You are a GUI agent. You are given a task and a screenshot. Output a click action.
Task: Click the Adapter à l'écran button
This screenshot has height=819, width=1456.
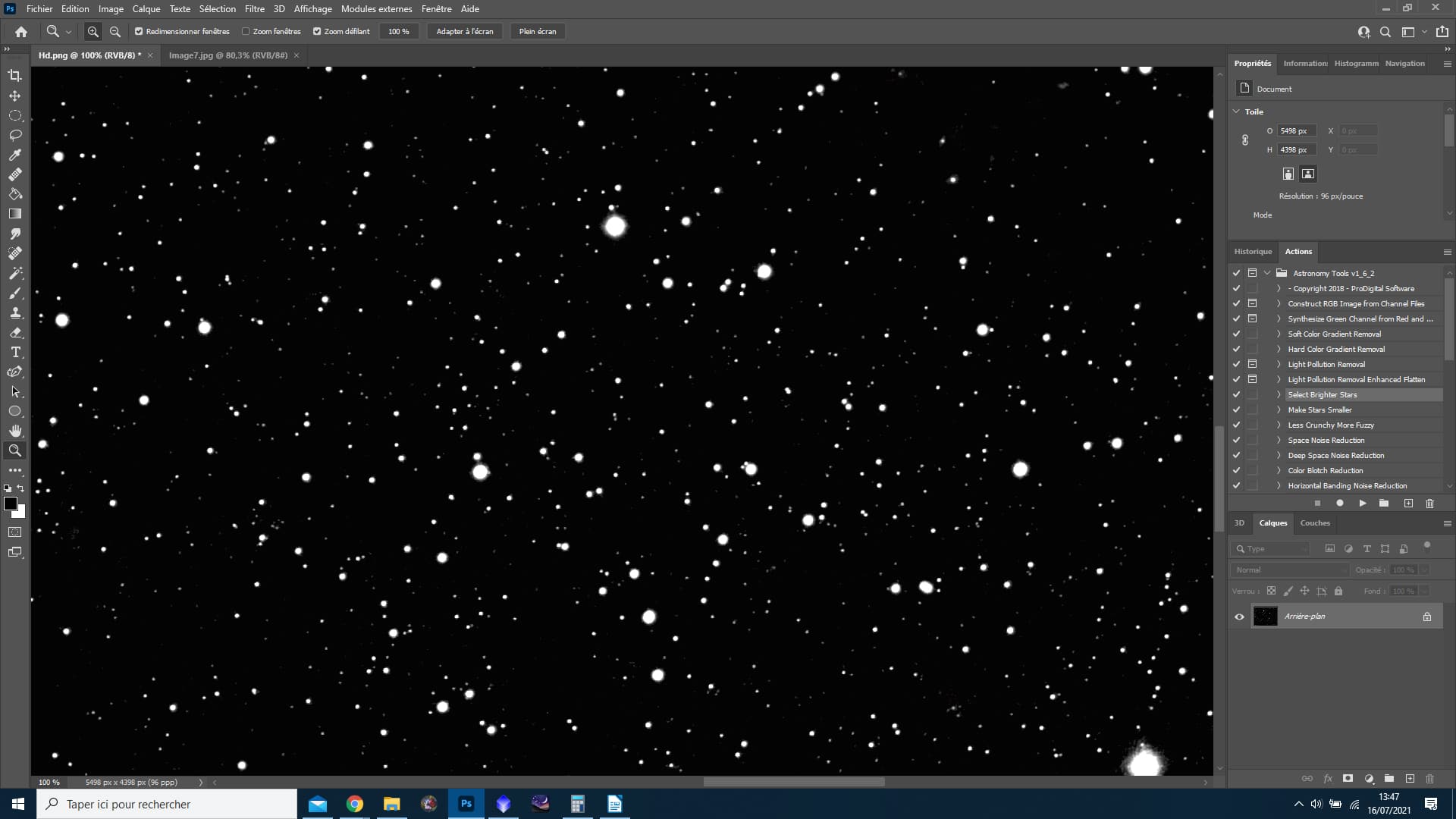pyautogui.click(x=465, y=32)
